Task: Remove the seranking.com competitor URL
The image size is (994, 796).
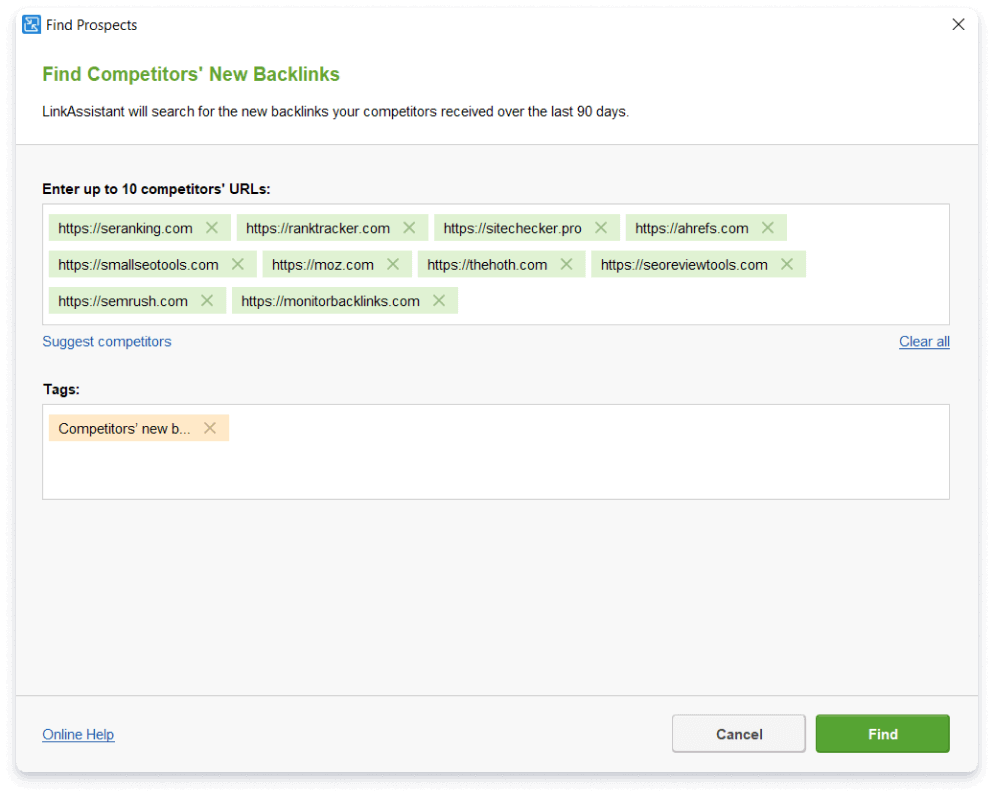Action: [x=212, y=228]
